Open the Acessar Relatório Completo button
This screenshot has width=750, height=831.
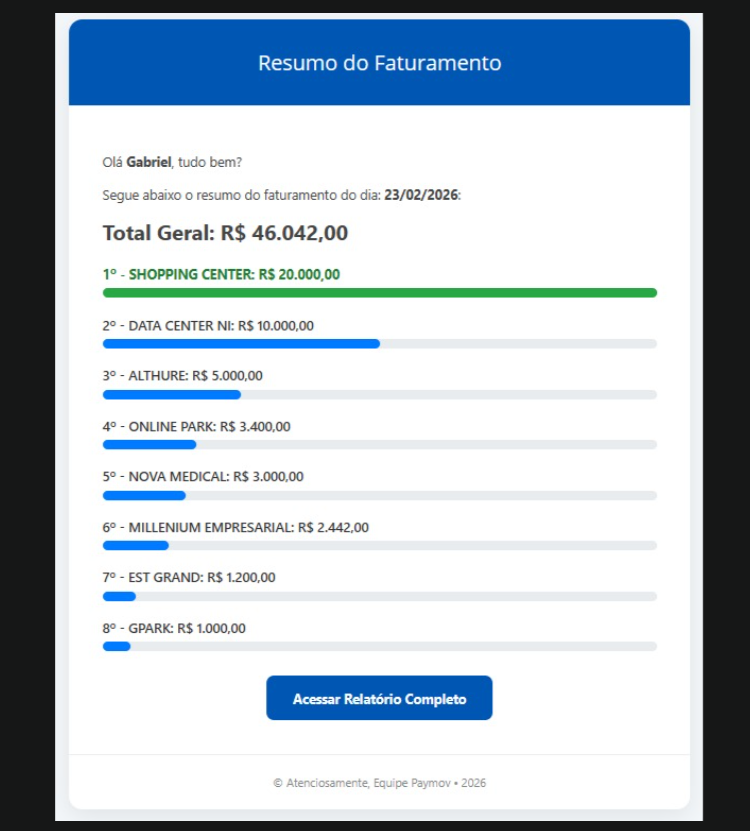[x=379, y=697]
